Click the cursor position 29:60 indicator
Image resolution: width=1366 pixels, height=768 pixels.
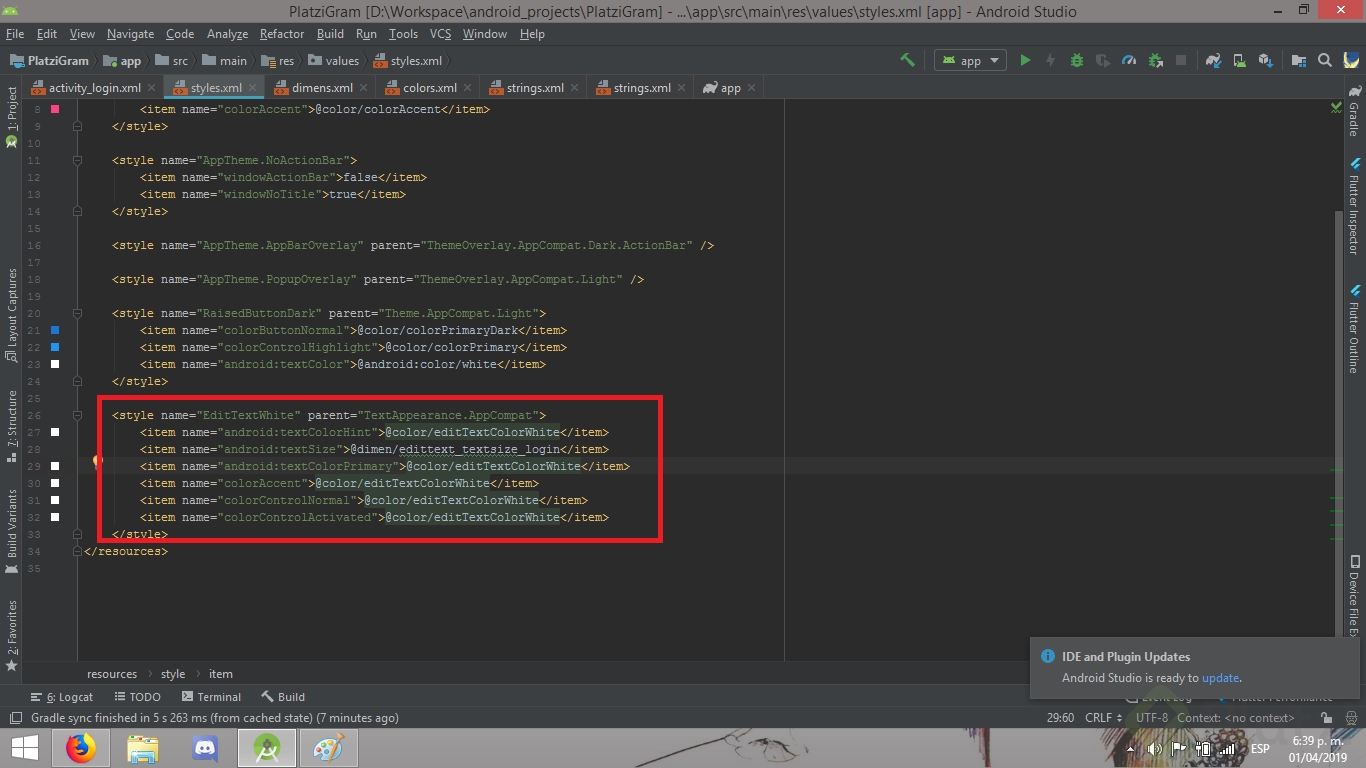pos(1061,717)
